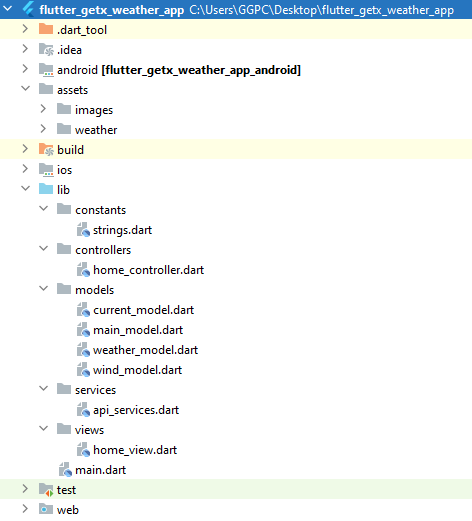The width and height of the screenshot is (472, 521).
Task: Click the blue lib folder icon
Action: click(x=46, y=189)
